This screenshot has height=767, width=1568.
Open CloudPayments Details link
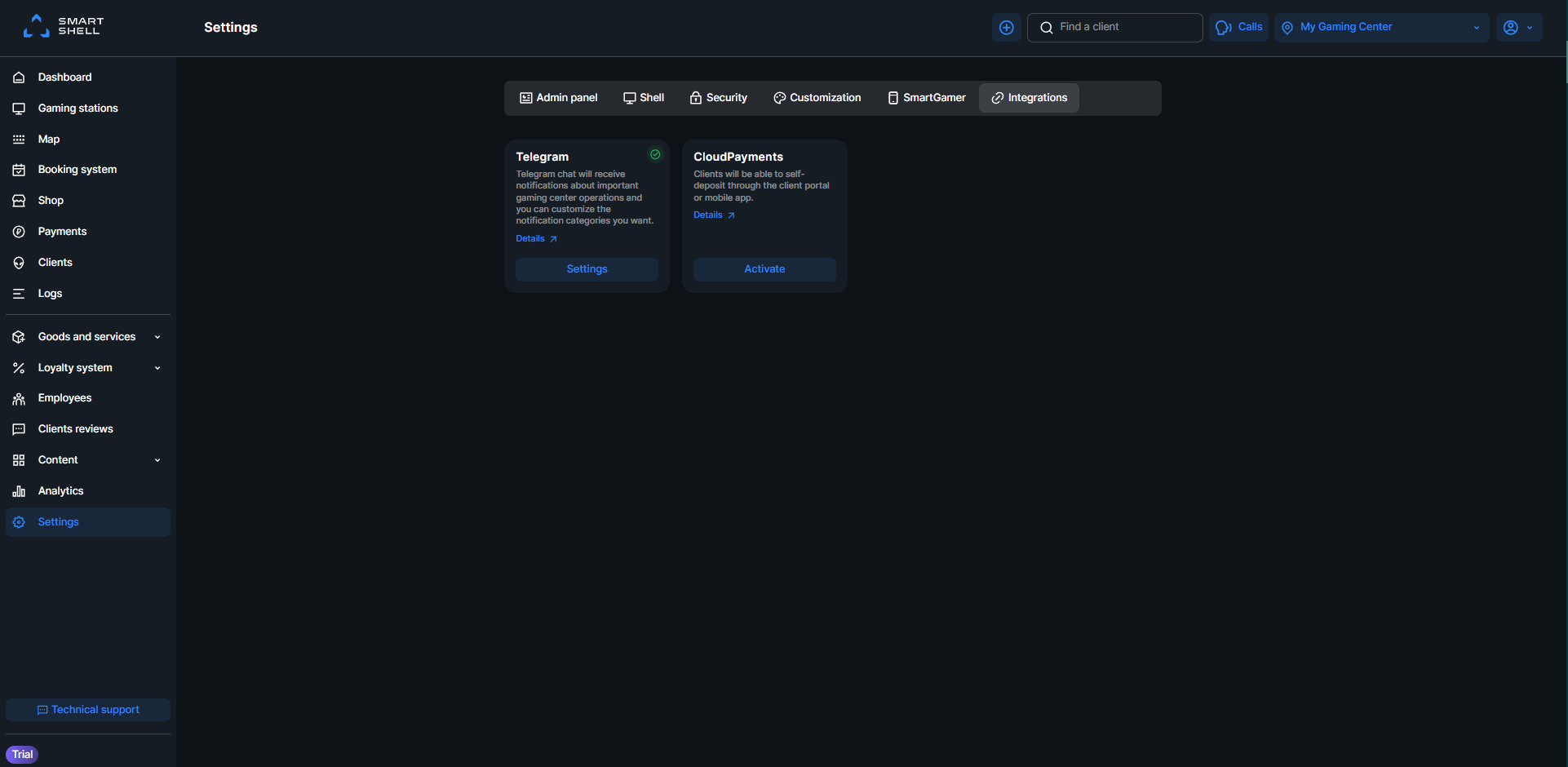click(714, 215)
